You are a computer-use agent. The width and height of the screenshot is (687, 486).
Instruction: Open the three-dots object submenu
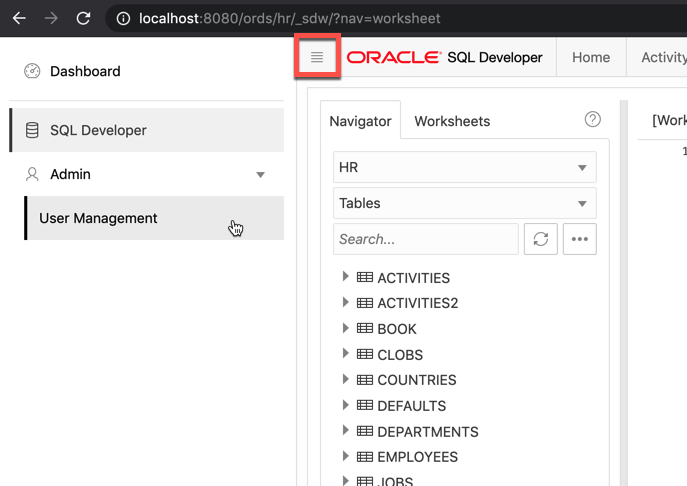click(x=580, y=239)
